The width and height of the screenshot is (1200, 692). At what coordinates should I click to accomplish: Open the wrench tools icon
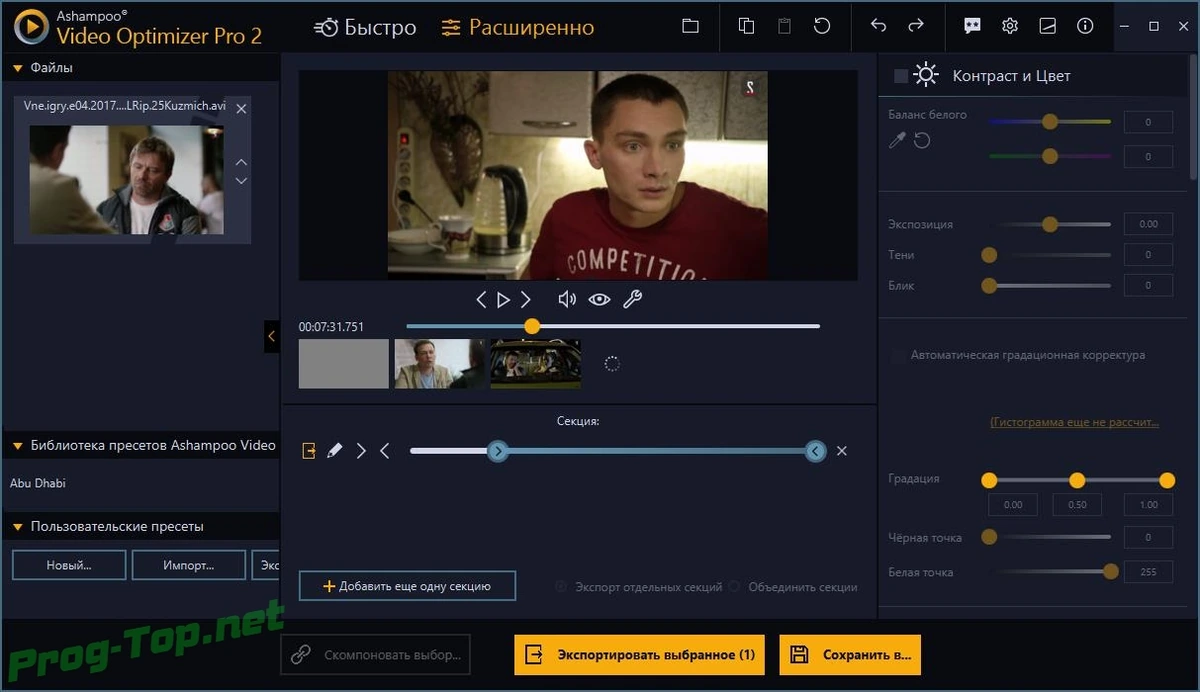tap(632, 299)
